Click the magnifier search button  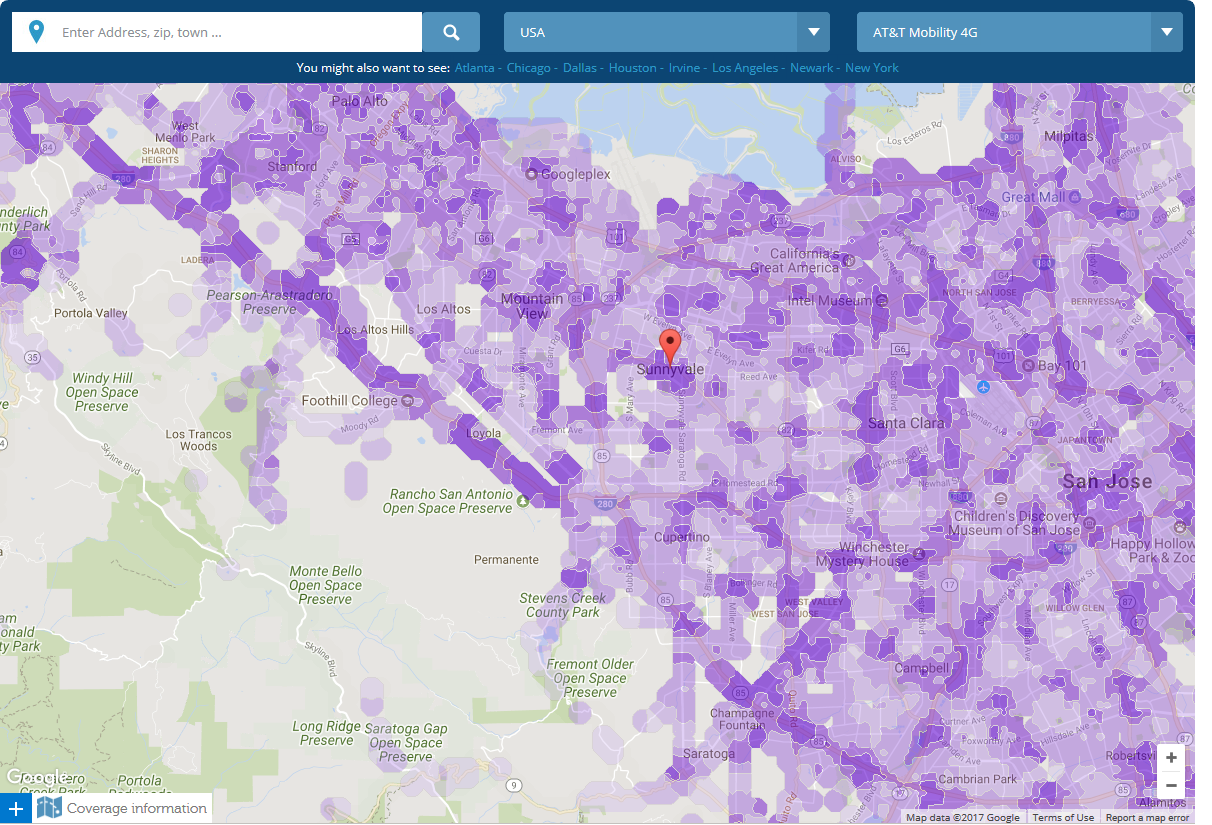coord(451,32)
